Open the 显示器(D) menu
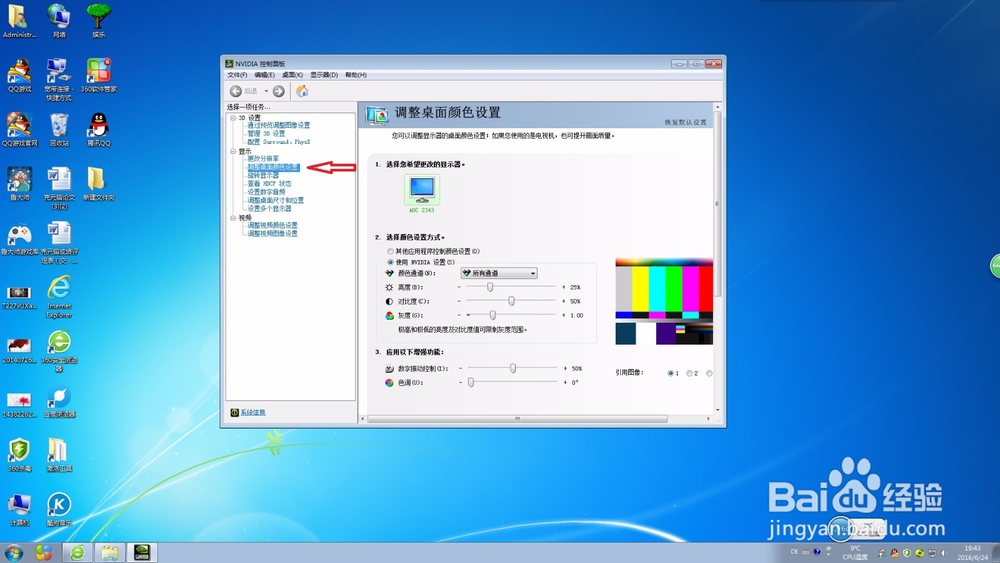Image resolution: width=1000 pixels, height=563 pixels. tap(324, 75)
